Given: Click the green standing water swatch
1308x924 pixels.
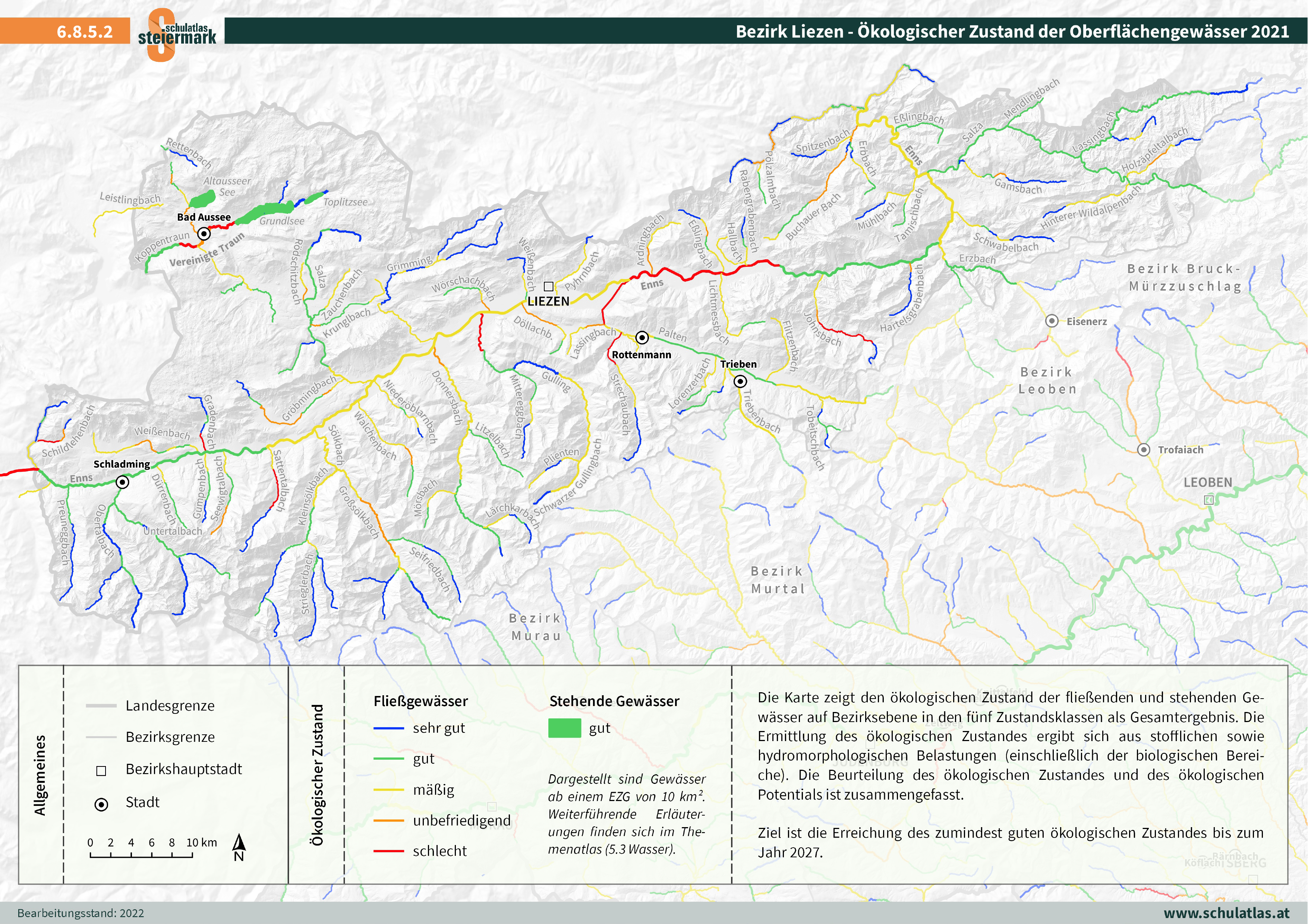Looking at the screenshot, I should [x=564, y=728].
